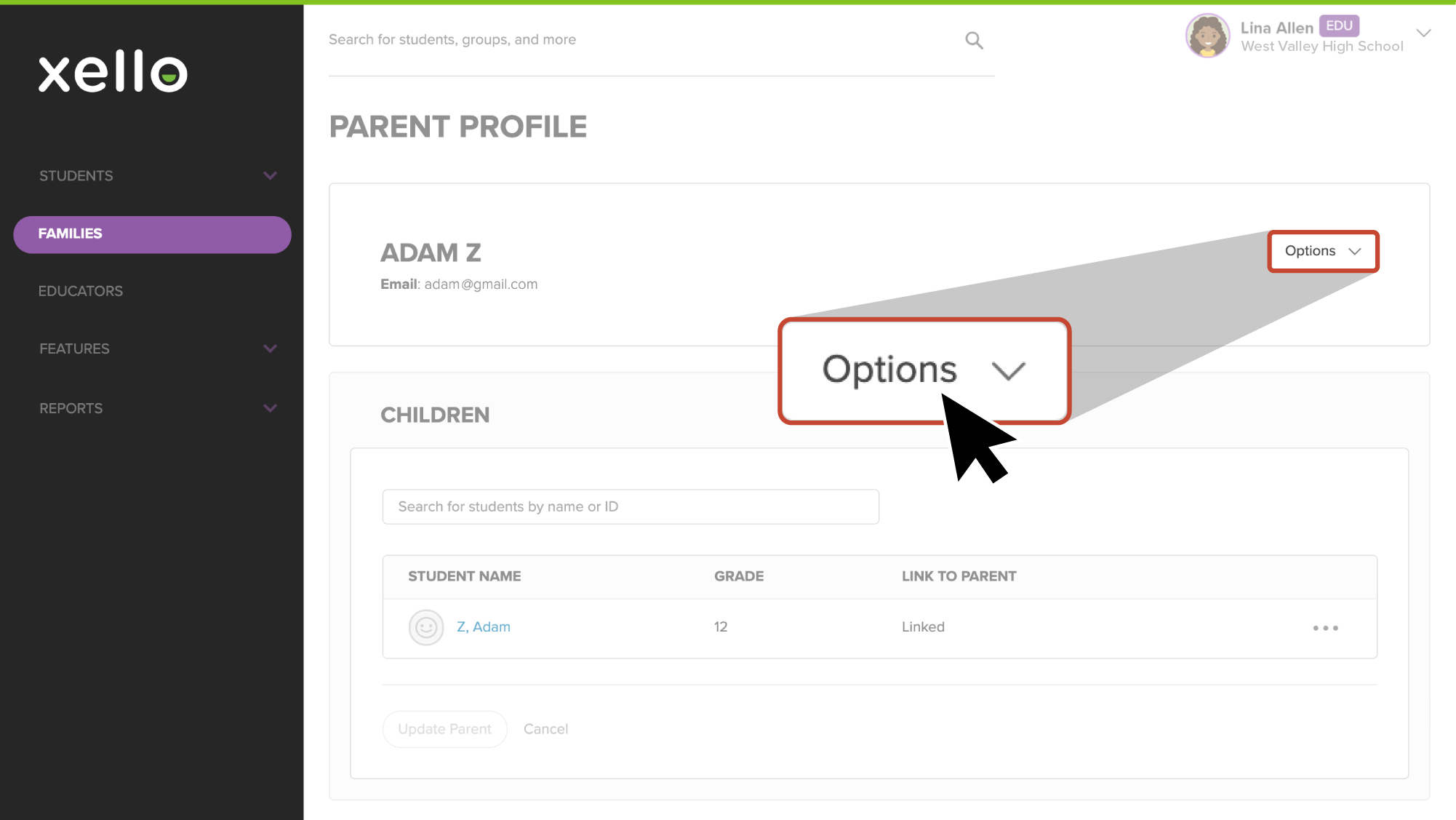Click the search students by name field

tap(631, 507)
